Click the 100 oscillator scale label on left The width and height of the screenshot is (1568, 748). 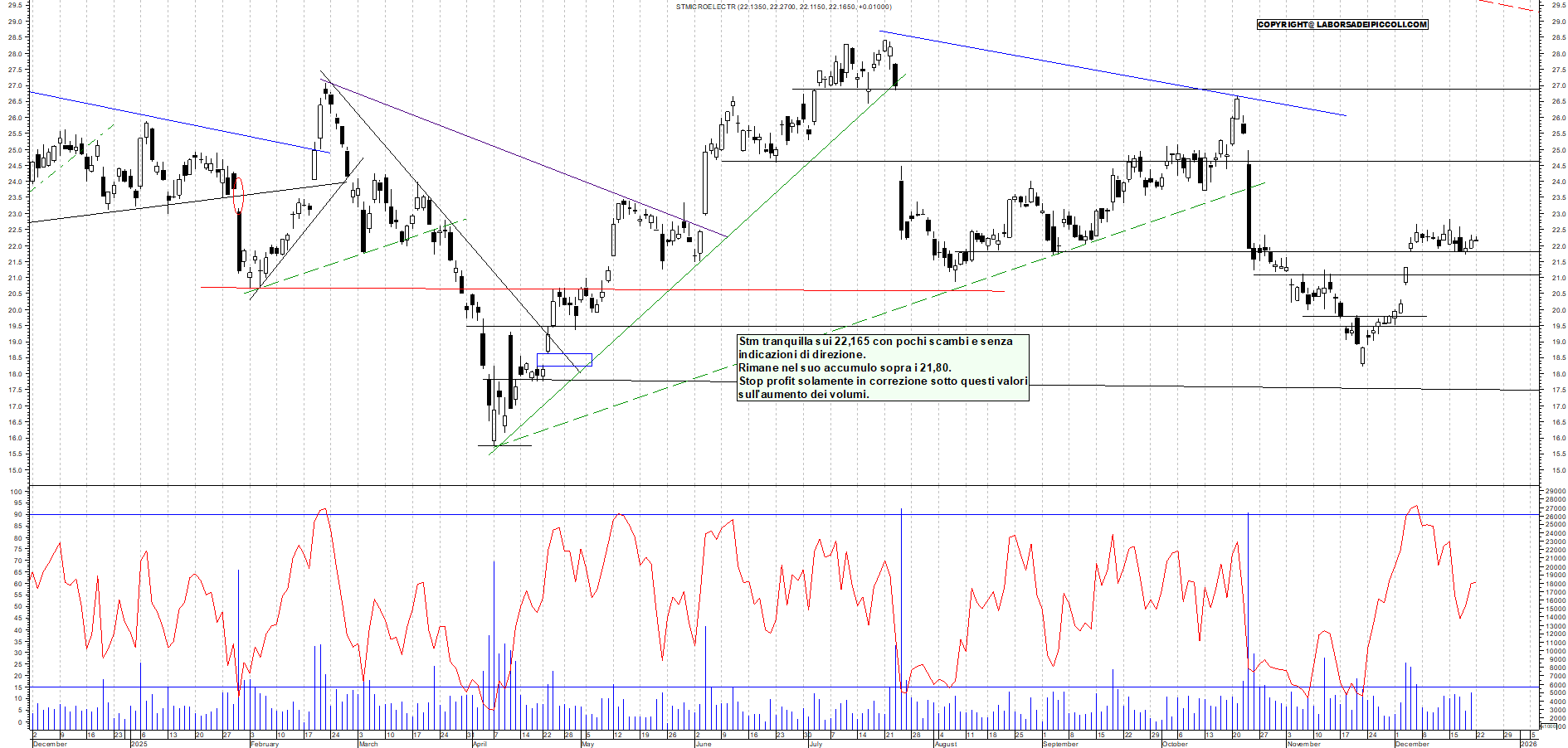coord(16,492)
